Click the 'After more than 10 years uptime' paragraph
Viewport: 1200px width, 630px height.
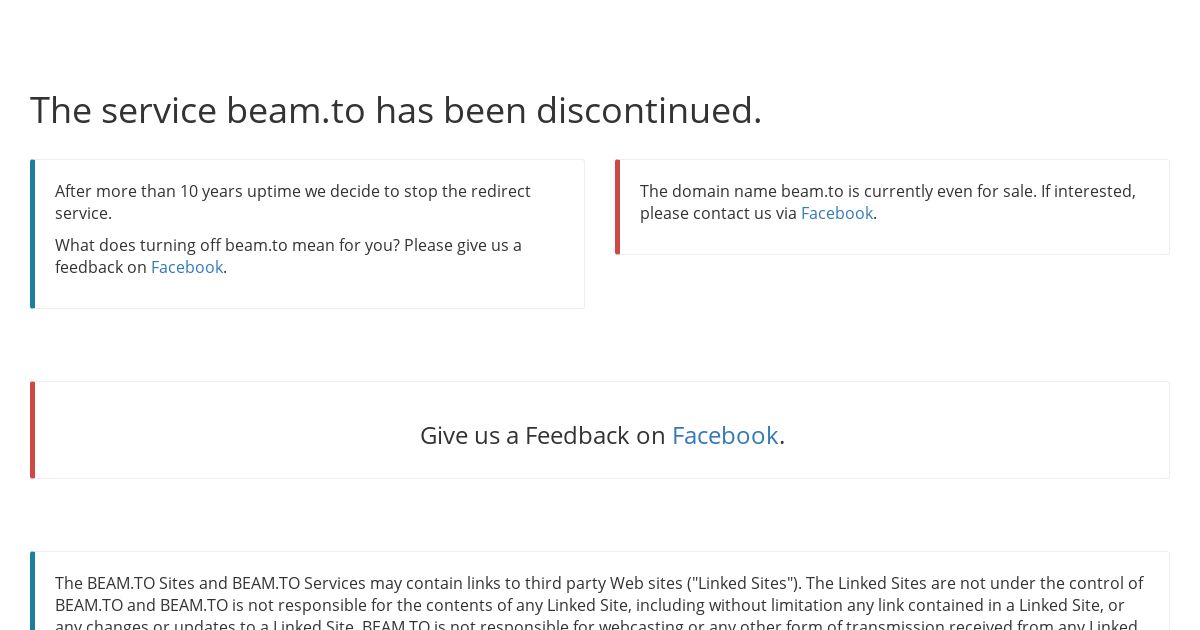(293, 202)
